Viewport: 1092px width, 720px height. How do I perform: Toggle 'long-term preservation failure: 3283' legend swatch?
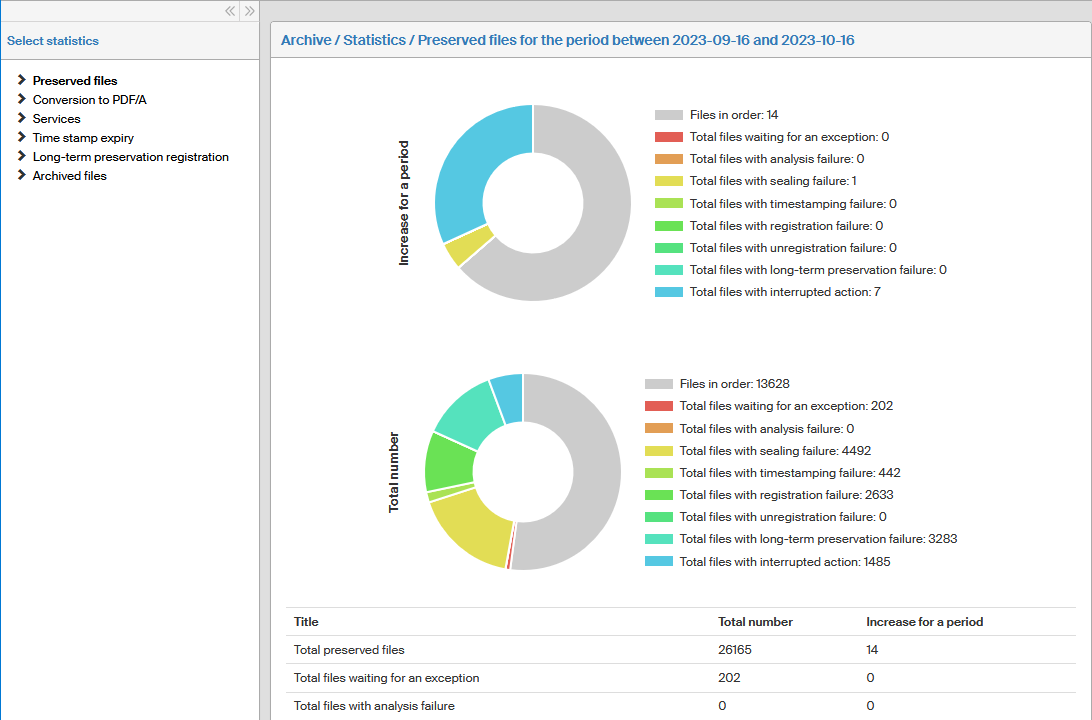coord(659,539)
